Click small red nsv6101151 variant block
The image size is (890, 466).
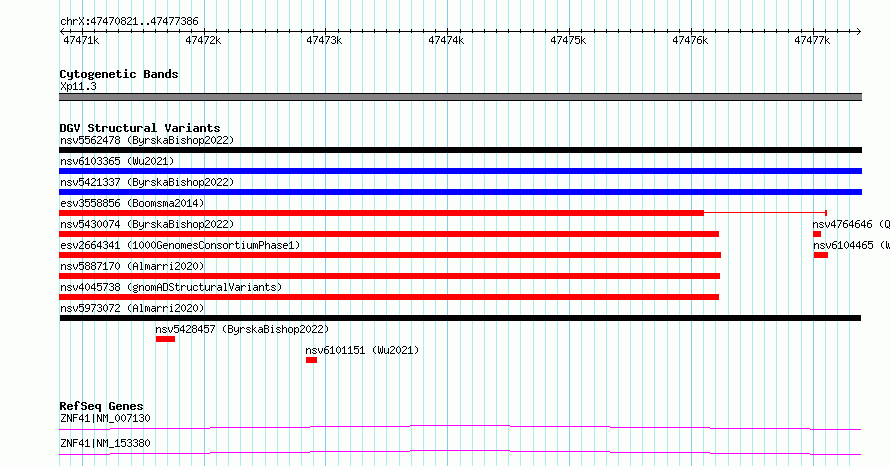pos(311,360)
